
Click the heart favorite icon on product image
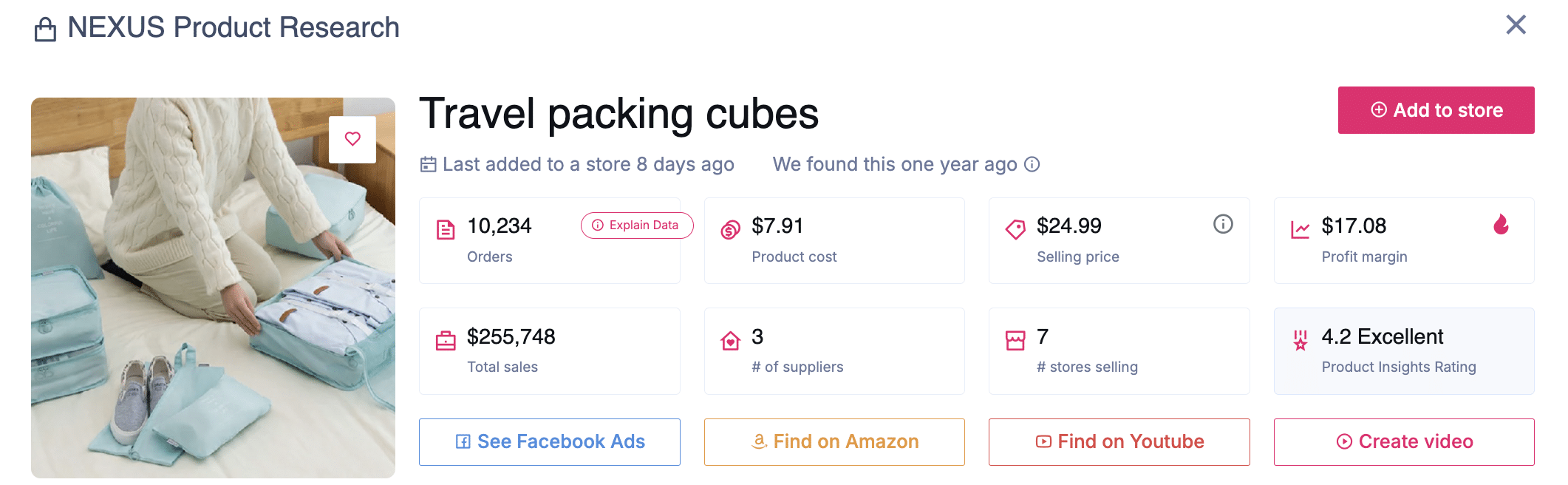[x=352, y=139]
